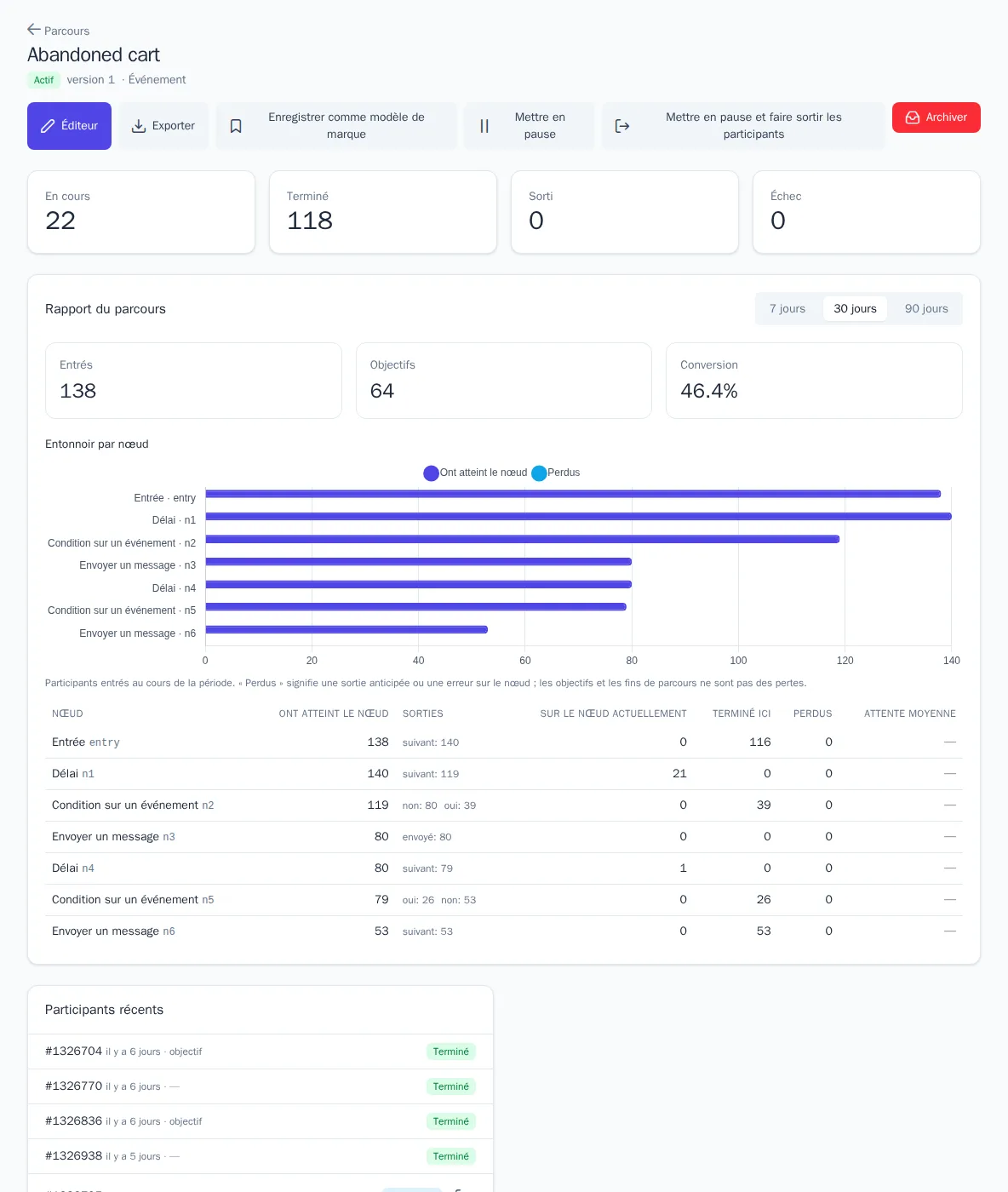Screen dimensions: 1008x1192
Task: Click the Terminé card value 118
Action: coord(310,221)
